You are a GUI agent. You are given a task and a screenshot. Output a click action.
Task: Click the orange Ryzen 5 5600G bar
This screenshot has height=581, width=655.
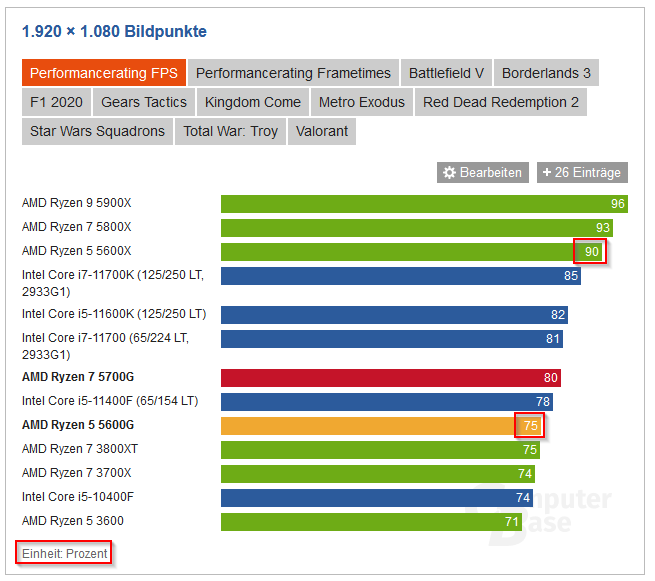tap(381, 426)
